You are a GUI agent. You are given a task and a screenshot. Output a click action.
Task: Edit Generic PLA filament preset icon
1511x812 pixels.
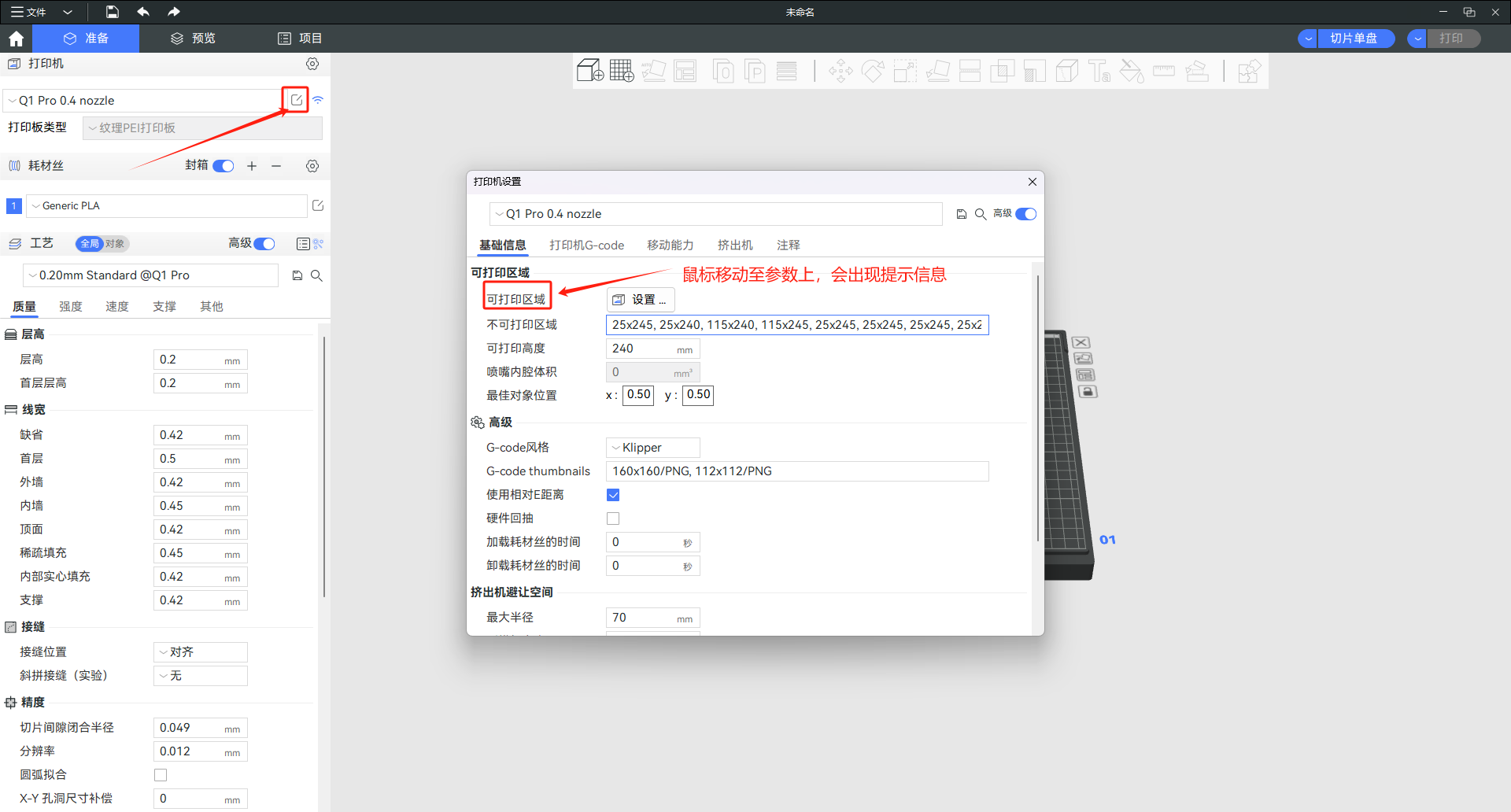[318, 205]
